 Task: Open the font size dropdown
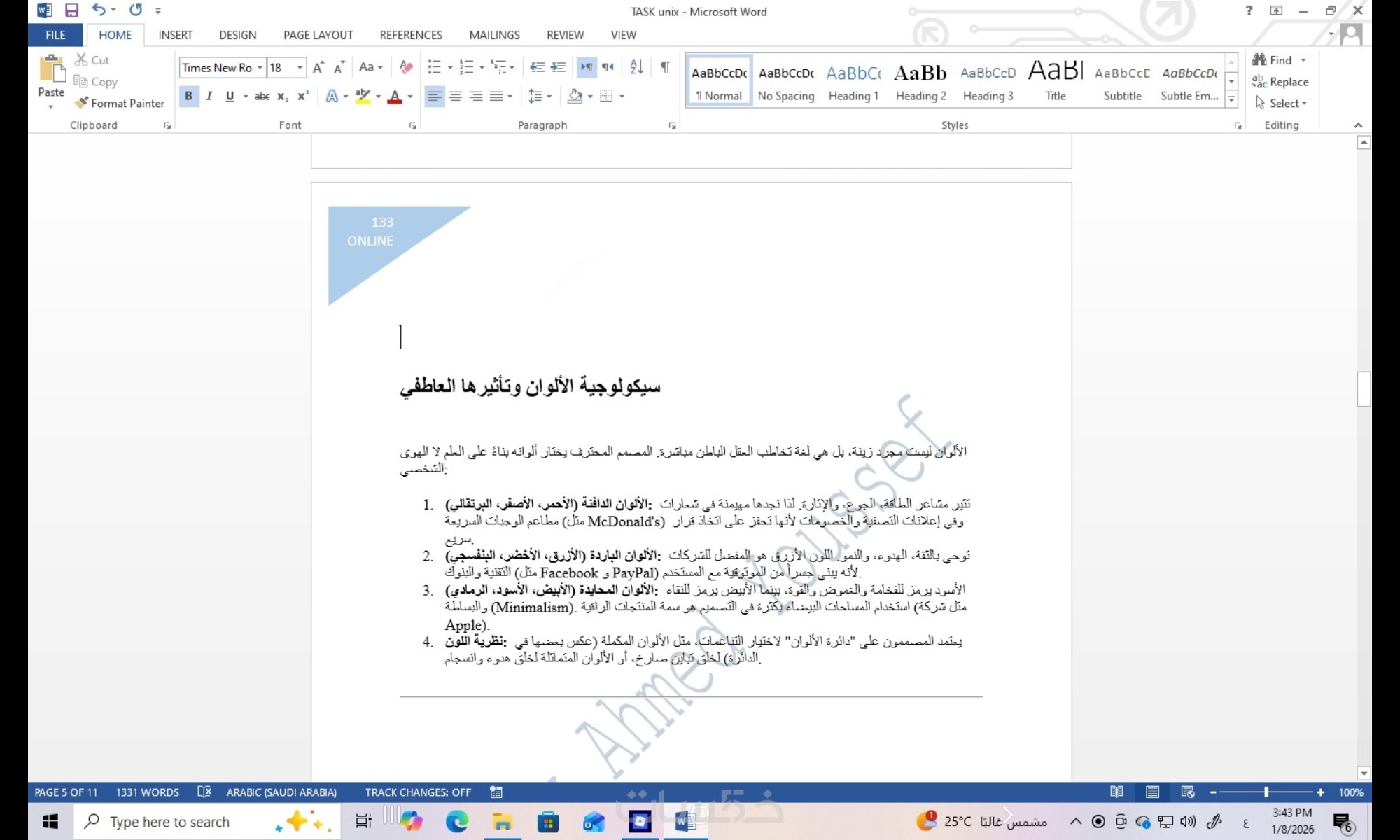pos(300,67)
